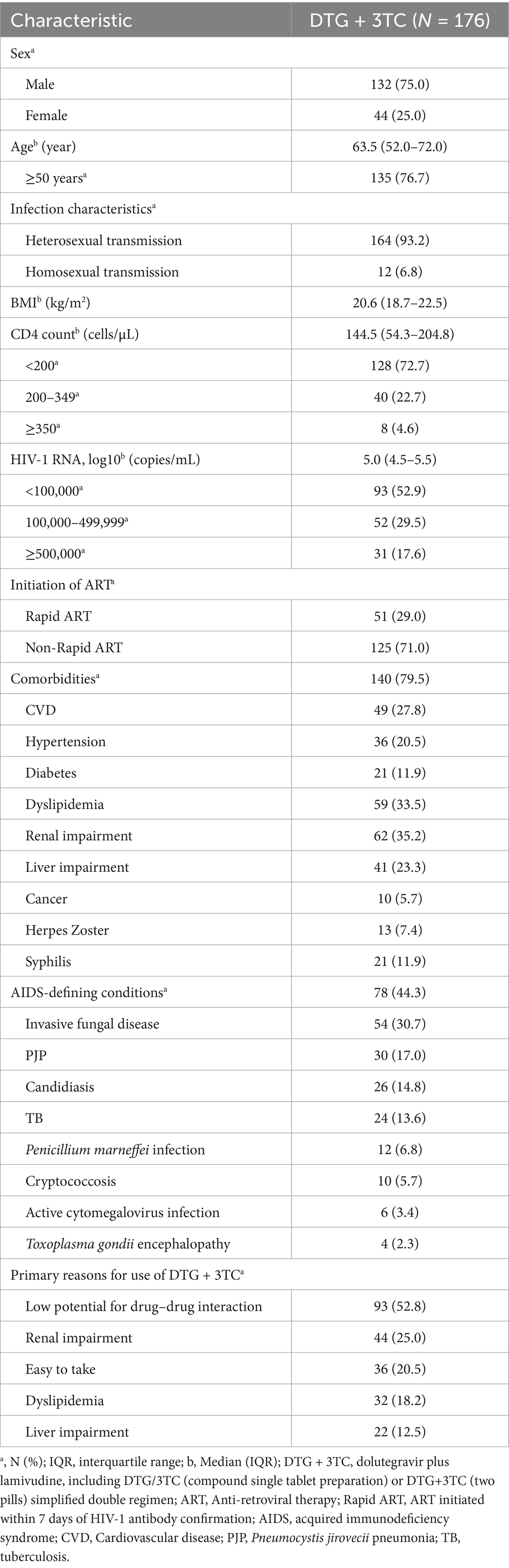Click the Characteristic column header
509x1568 pixels.
pyautogui.click(x=71, y=21)
